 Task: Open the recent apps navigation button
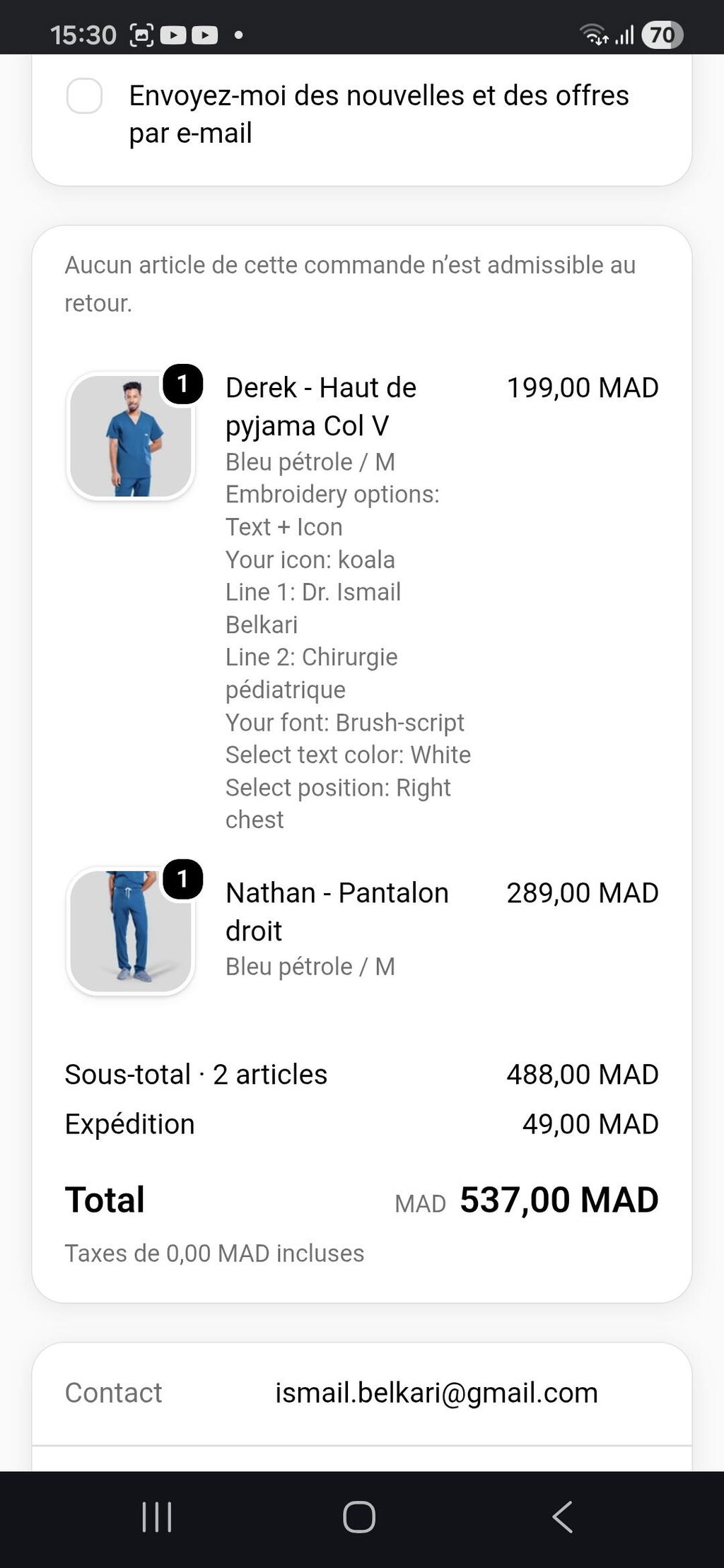(x=157, y=1516)
